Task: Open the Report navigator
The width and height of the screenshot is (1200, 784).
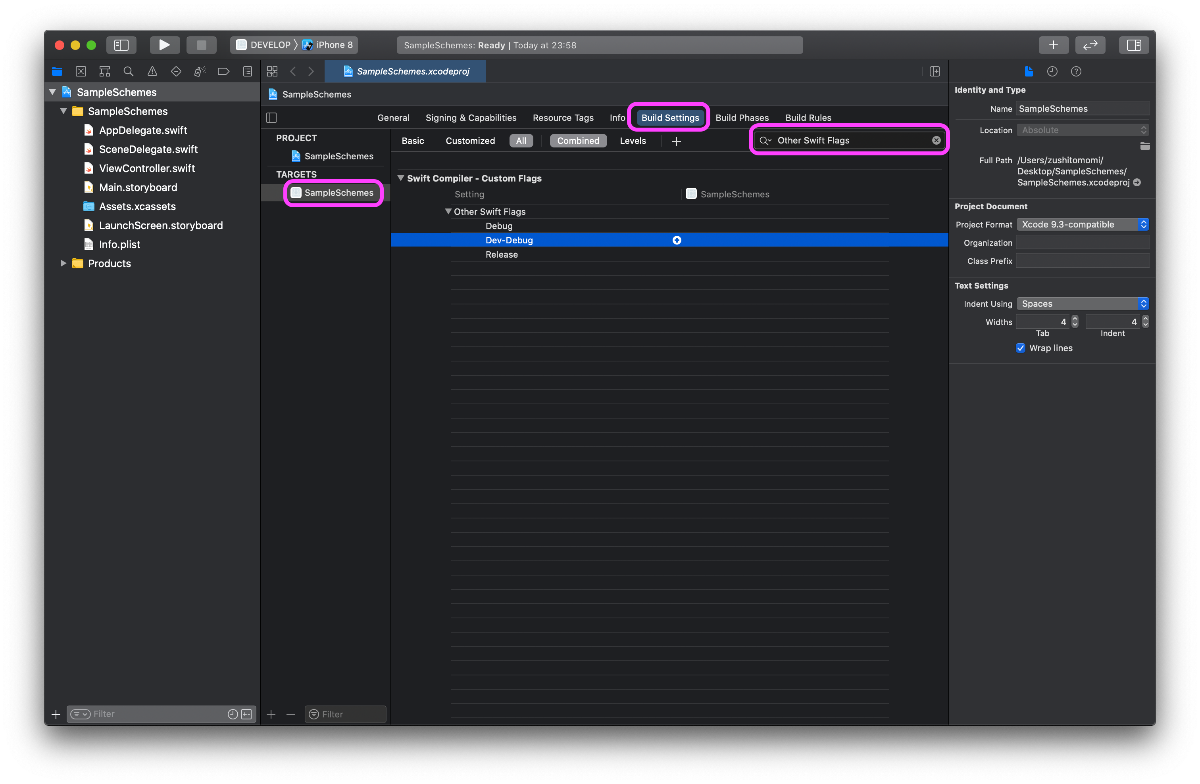Action: tap(247, 72)
